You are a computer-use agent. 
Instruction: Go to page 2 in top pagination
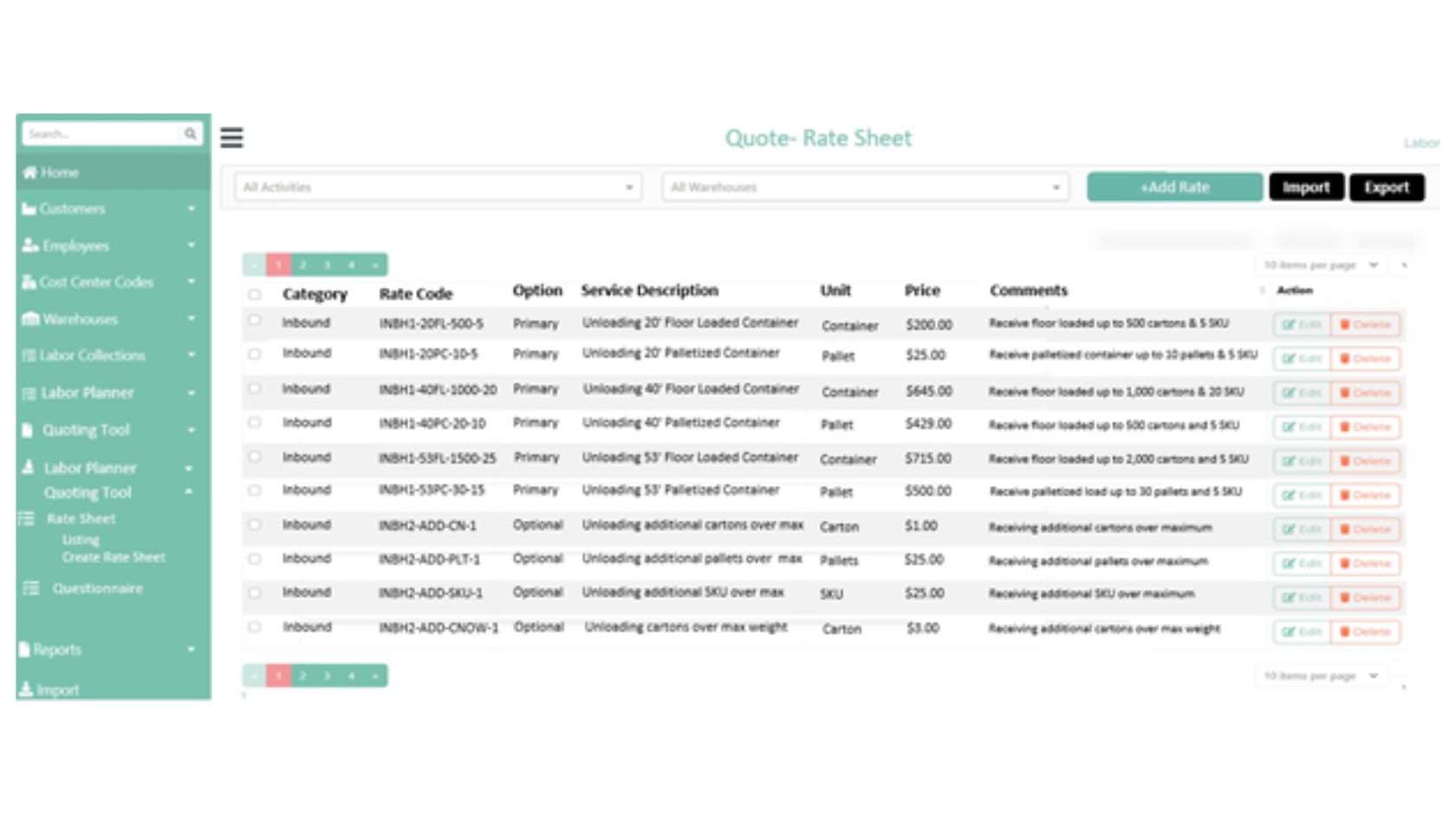point(302,264)
